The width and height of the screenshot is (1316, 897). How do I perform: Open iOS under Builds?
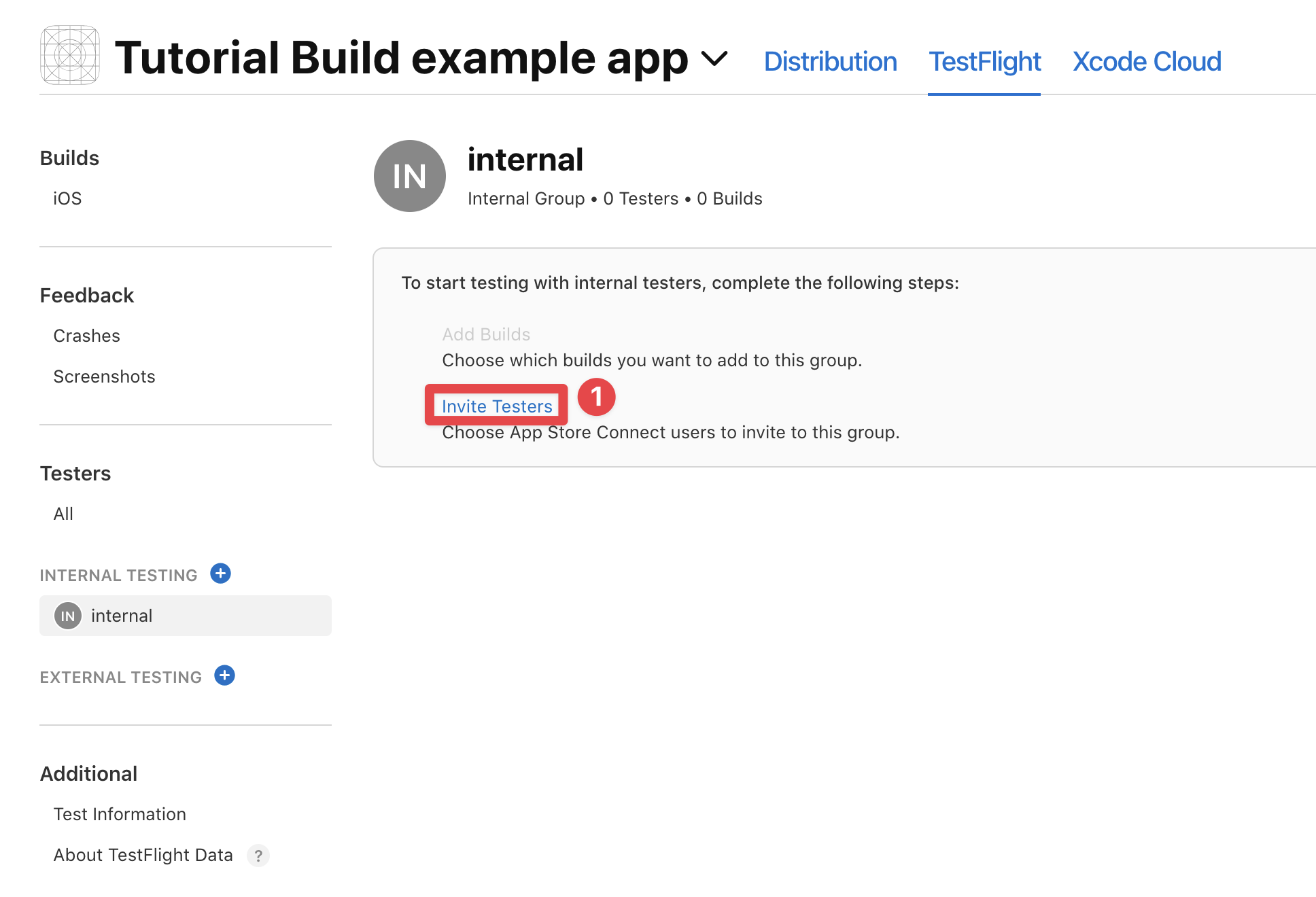tap(67, 198)
